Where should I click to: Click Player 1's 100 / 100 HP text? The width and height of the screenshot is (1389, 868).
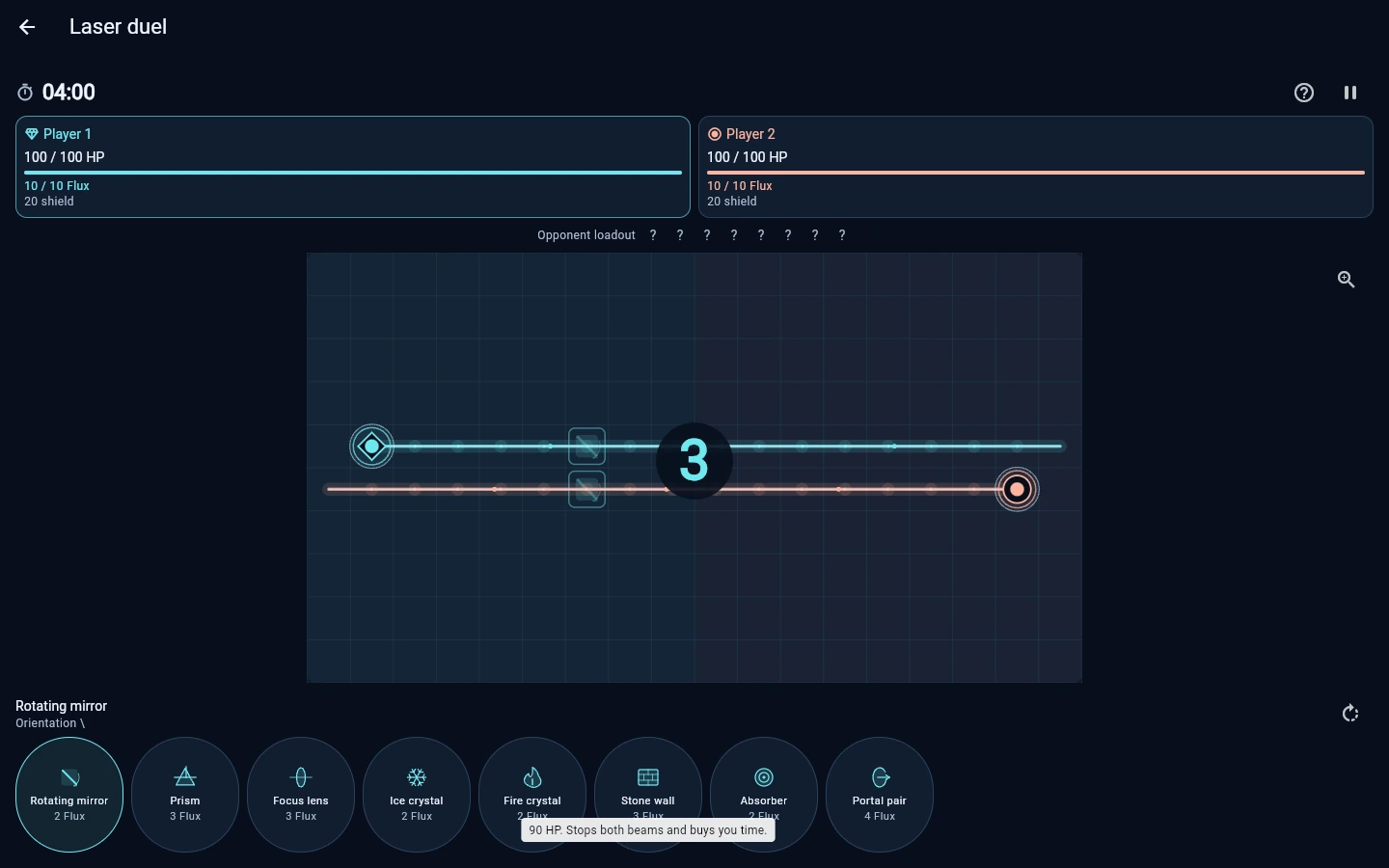point(65,157)
